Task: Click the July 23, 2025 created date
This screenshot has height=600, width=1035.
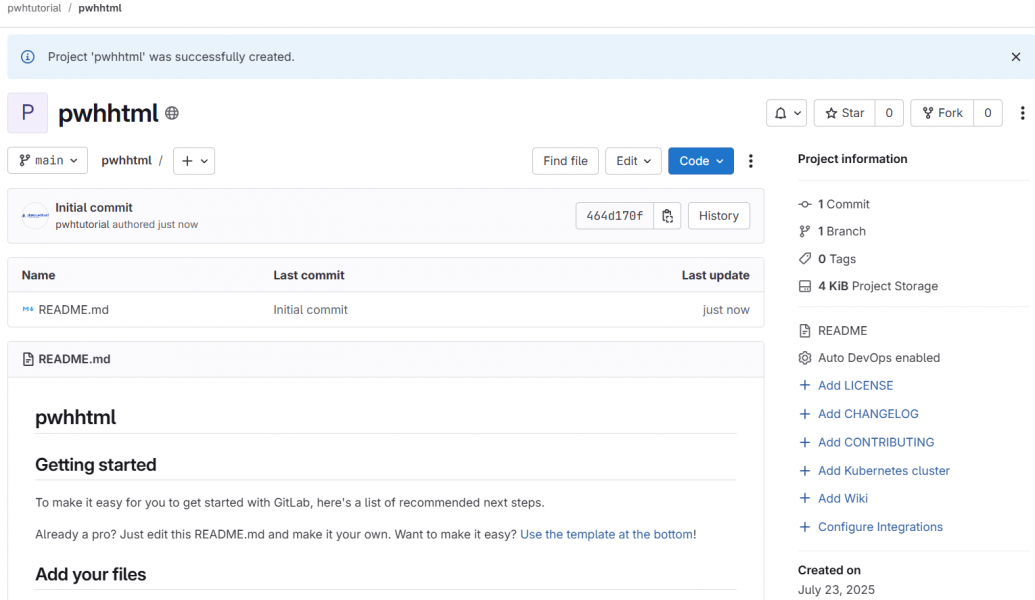Action: 836,589
